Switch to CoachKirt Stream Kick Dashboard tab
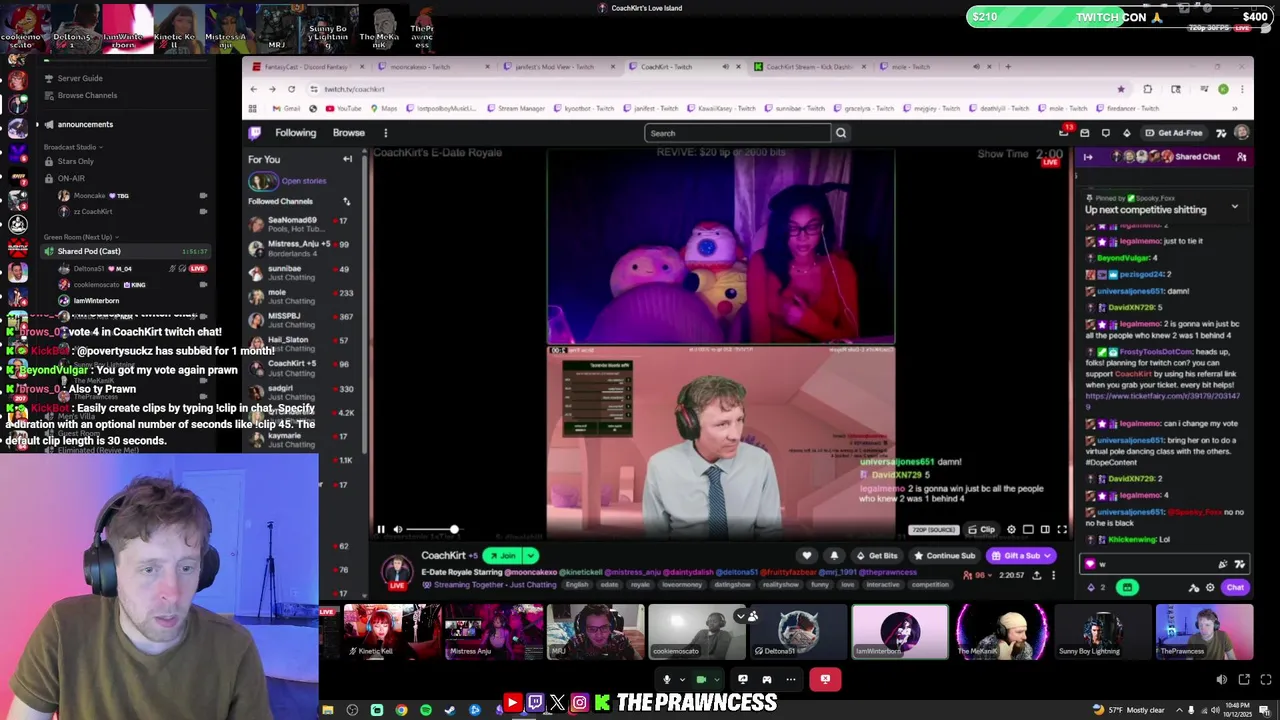 pyautogui.click(x=809, y=67)
